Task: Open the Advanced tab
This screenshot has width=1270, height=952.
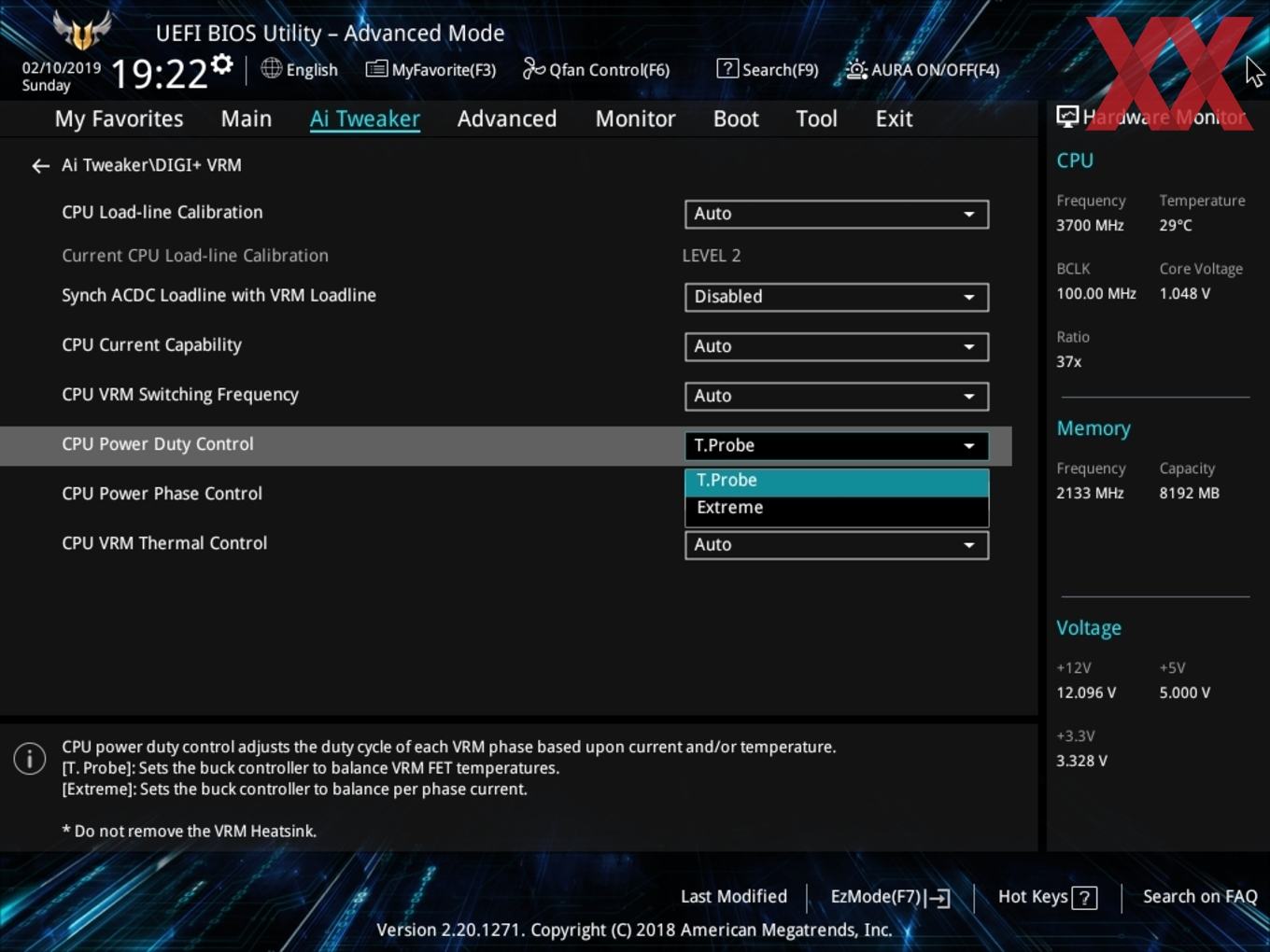Action: (507, 119)
